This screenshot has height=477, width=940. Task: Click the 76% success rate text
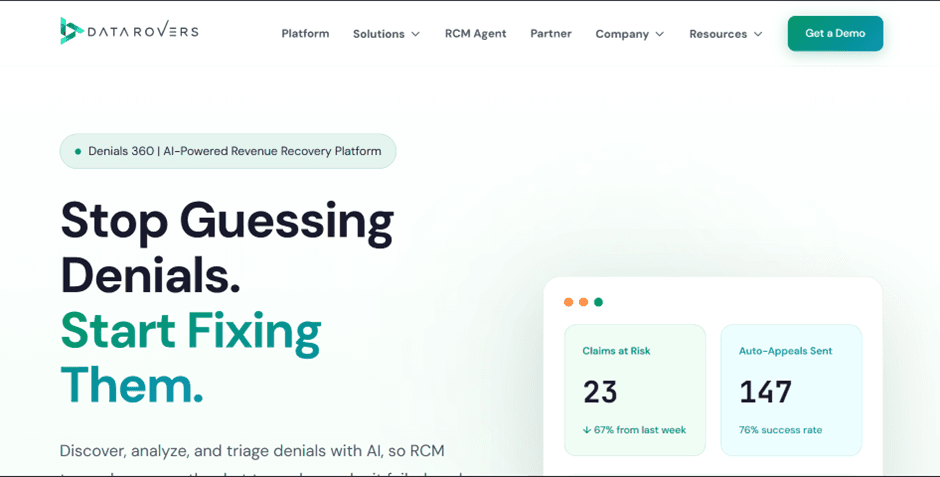(781, 430)
